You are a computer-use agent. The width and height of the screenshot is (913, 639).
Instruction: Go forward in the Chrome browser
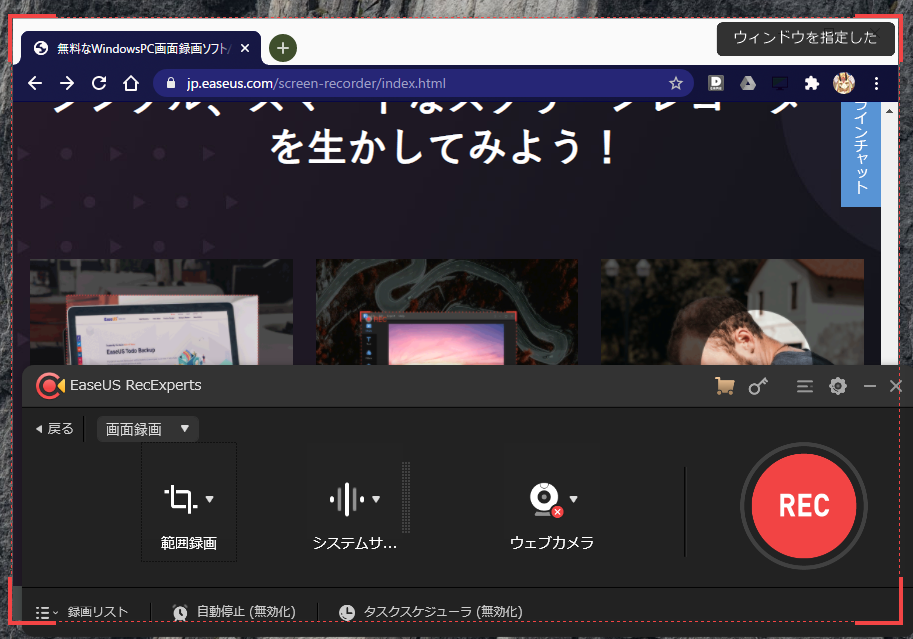(x=67, y=83)
